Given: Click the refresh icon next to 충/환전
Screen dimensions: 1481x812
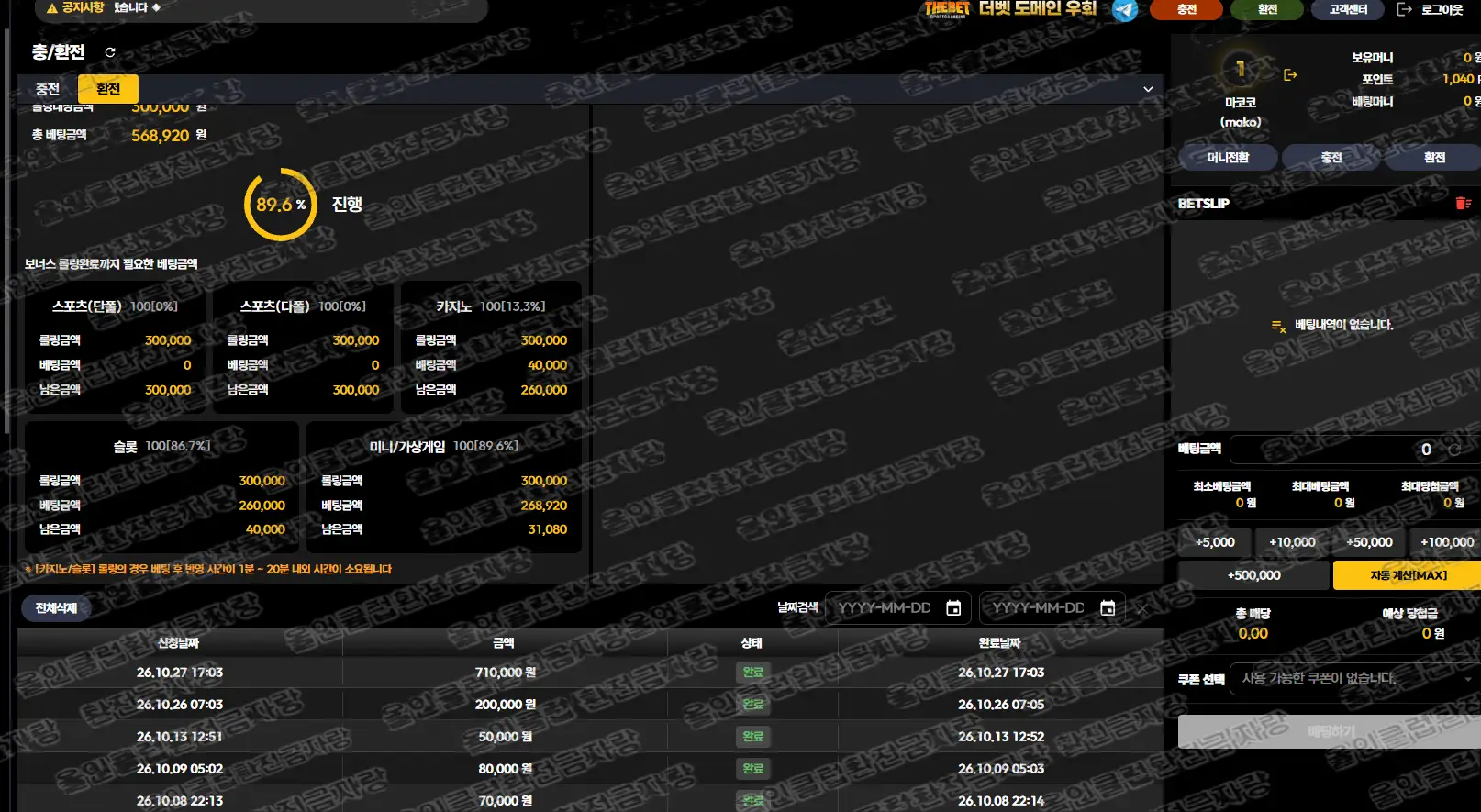Looking at the screenshot, I should click(110, 52).
